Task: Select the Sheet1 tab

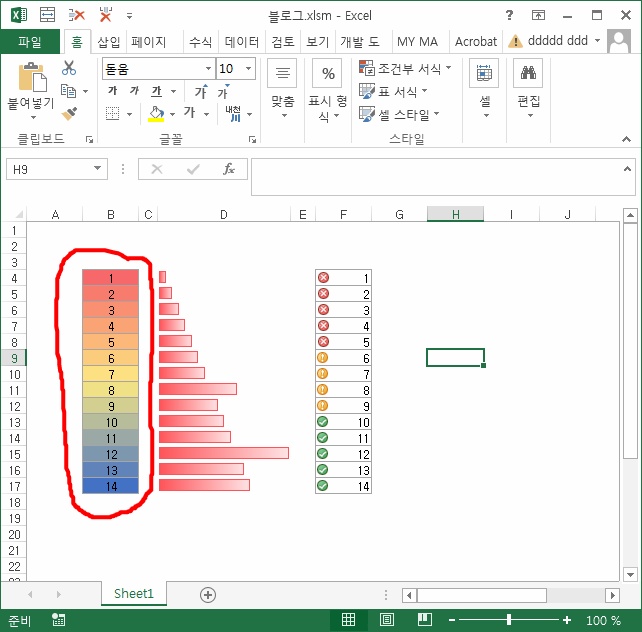Action: [134, 594]
